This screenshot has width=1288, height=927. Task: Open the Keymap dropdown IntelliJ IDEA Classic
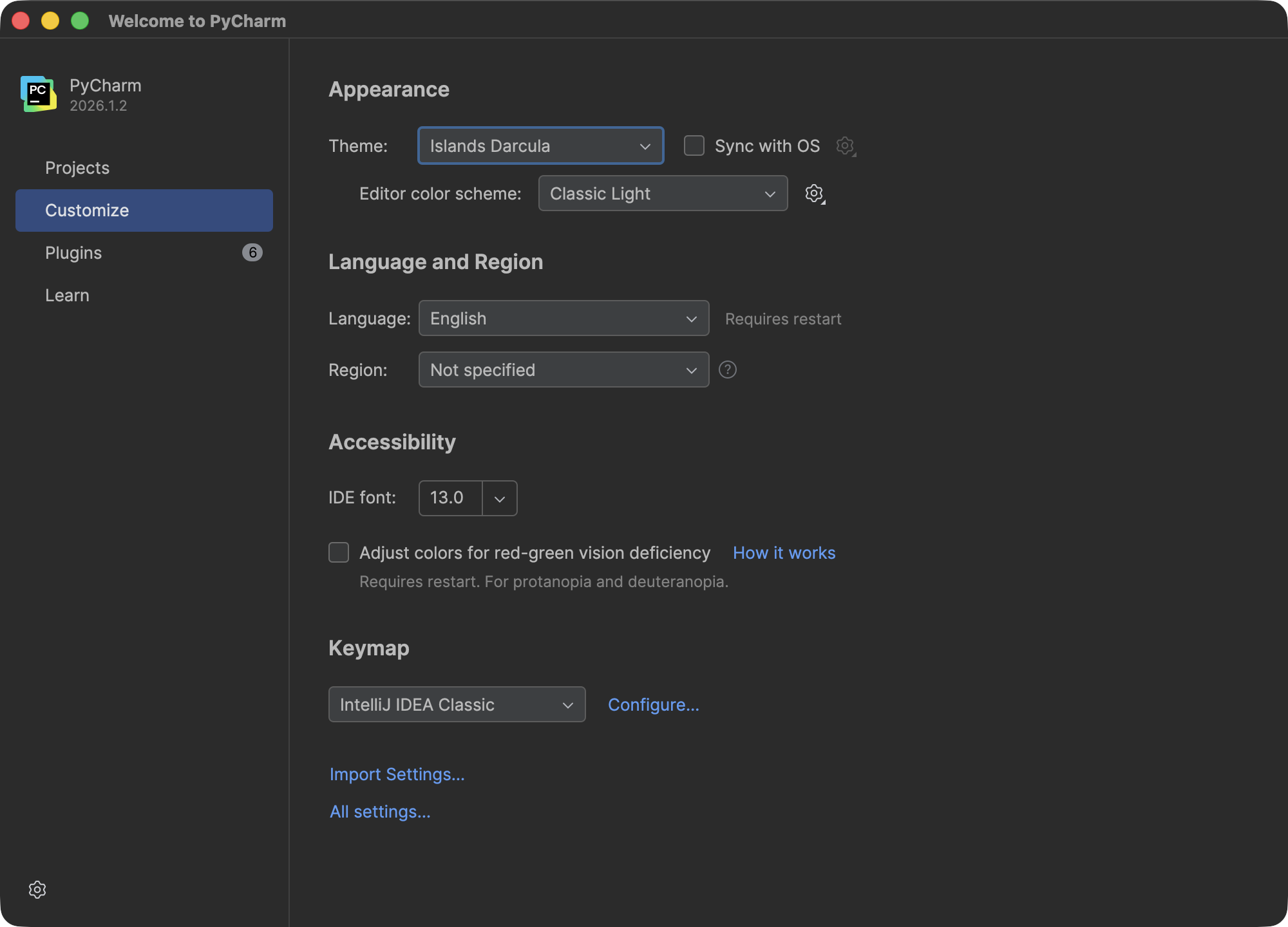coord(457,704)
